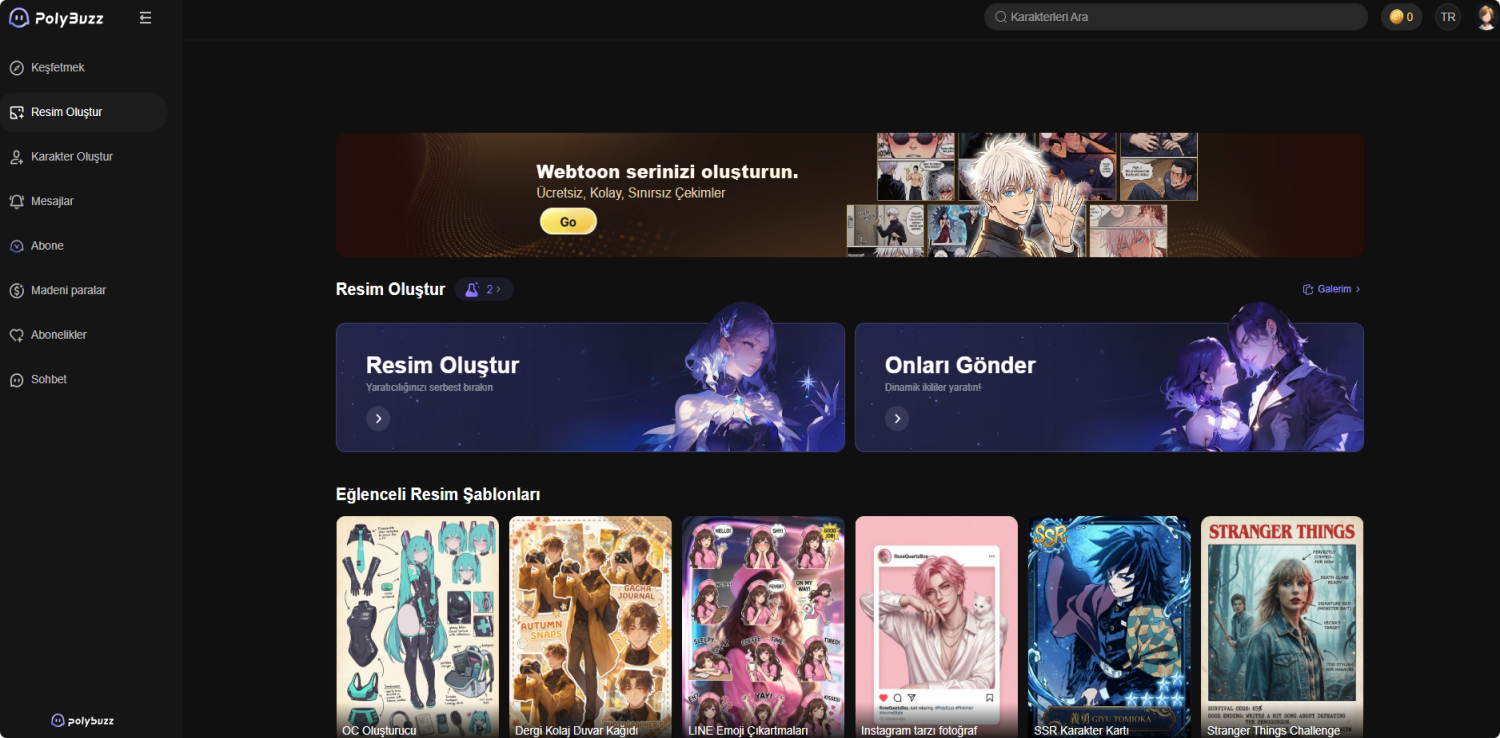Open the Resim Oluştur large card
Viewport: 1500px width, 738px height.
click(x=590, y=387)
